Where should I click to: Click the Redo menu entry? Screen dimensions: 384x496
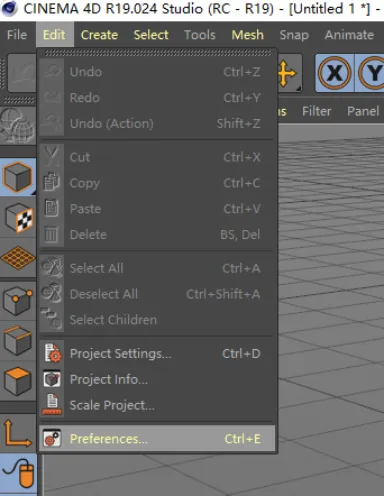157,98
